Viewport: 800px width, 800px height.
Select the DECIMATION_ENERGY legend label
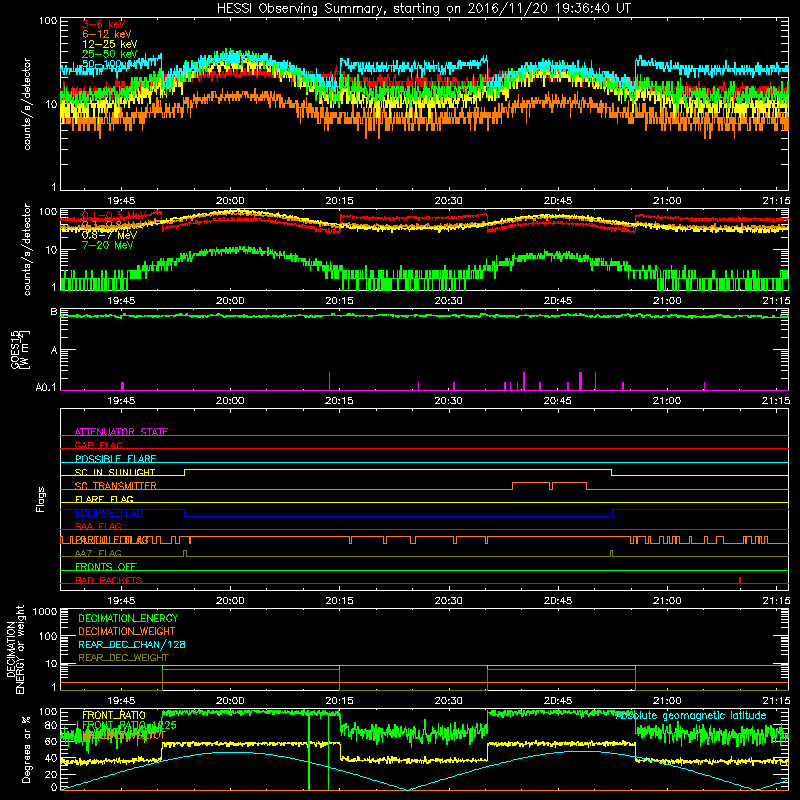[x=128, y=618]
